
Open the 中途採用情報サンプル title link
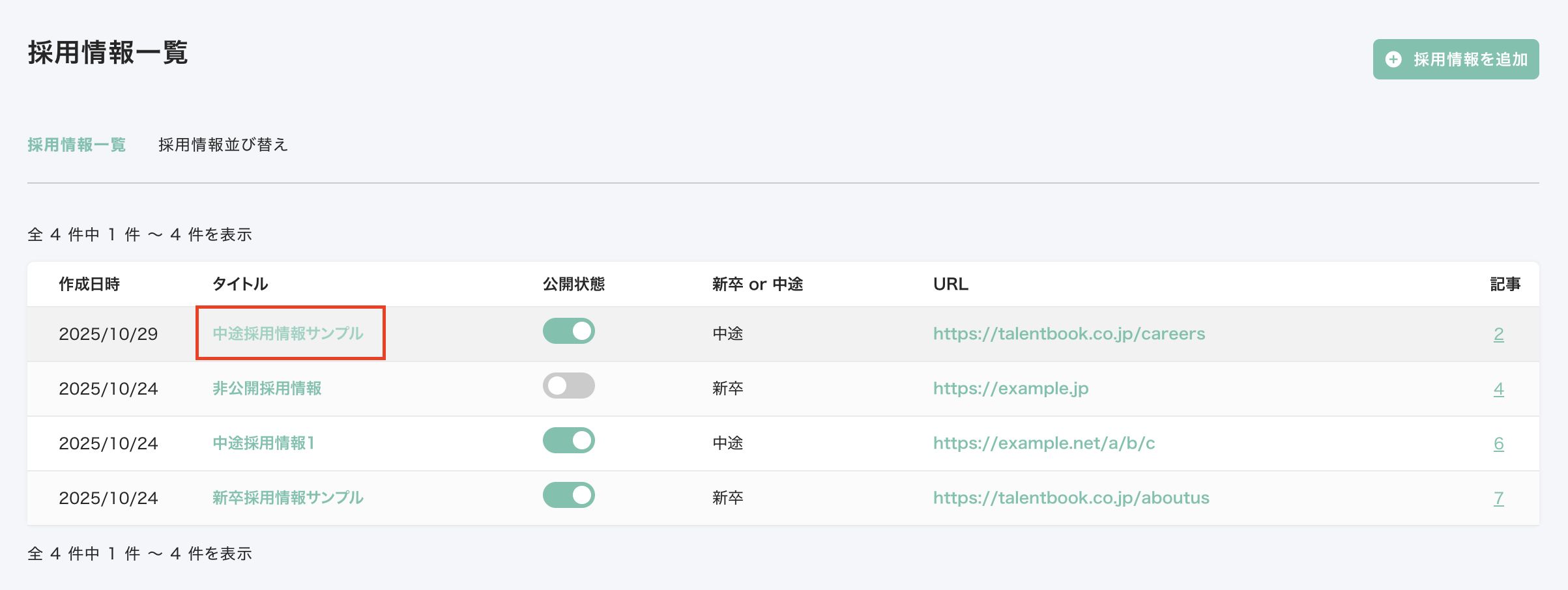click(288, 333)
